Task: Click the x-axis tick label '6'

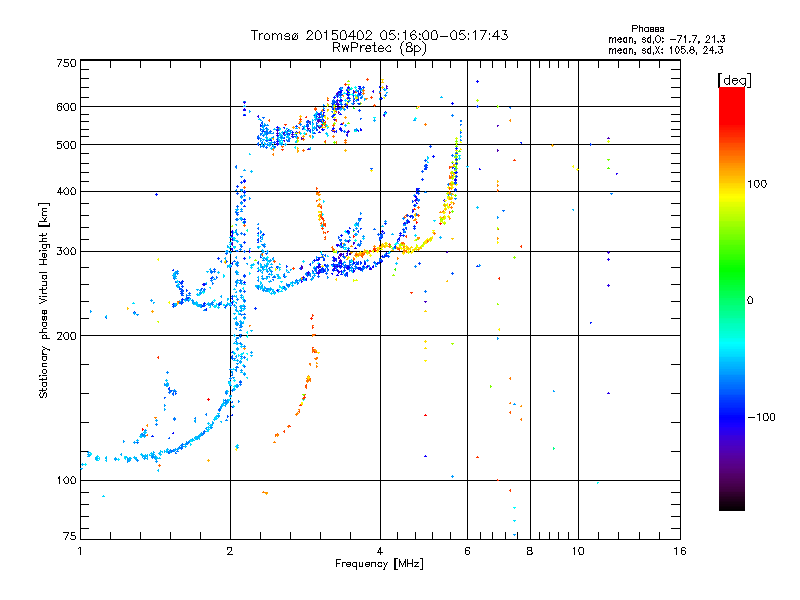Action: click(x=467, y=551)
